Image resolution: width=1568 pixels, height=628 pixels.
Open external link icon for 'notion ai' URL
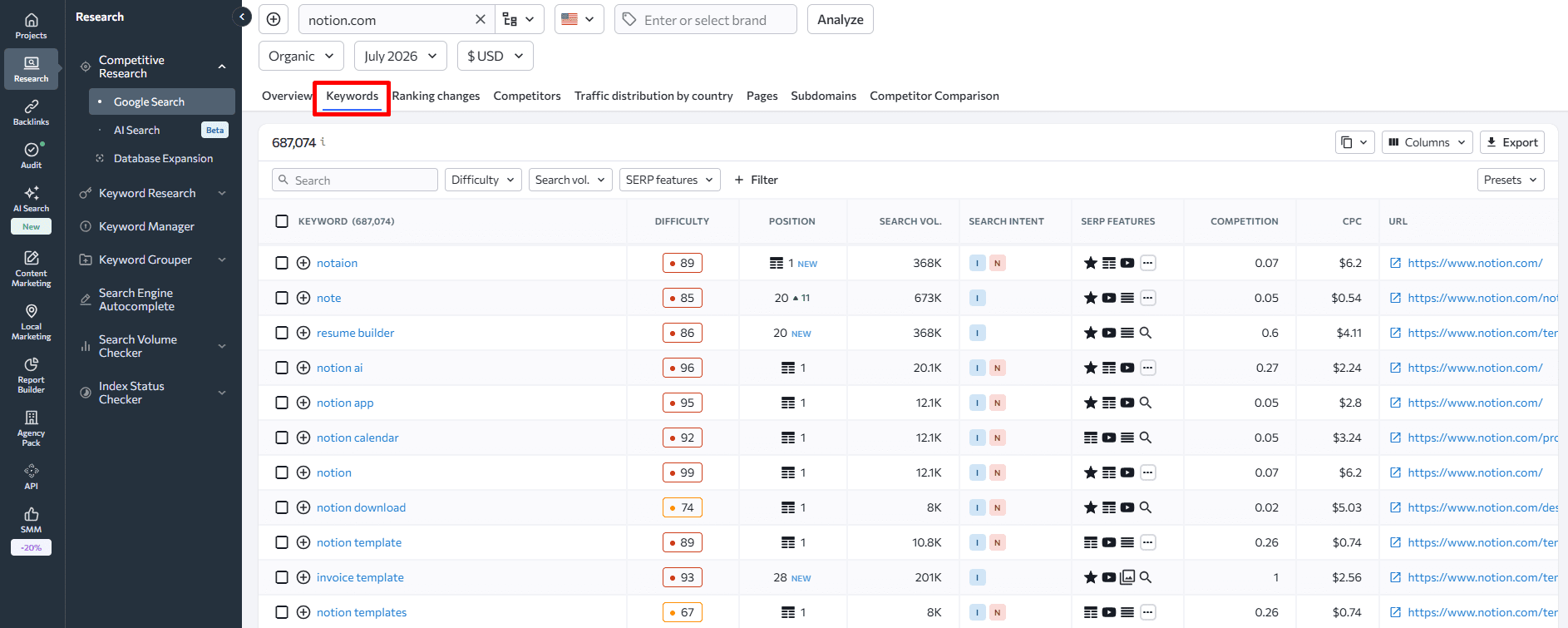point(1395,368)
